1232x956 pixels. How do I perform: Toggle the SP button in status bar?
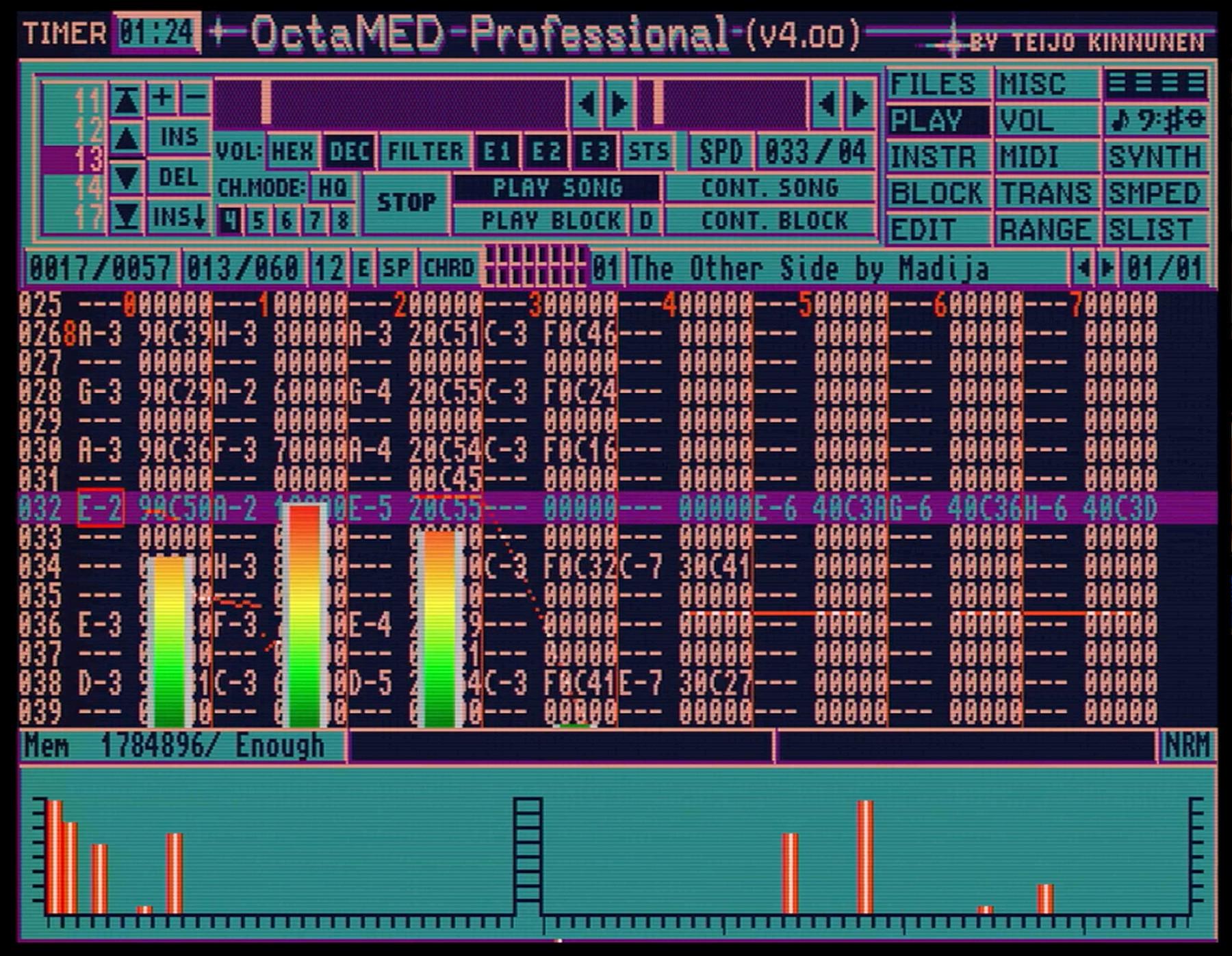[x=396, y=268]
